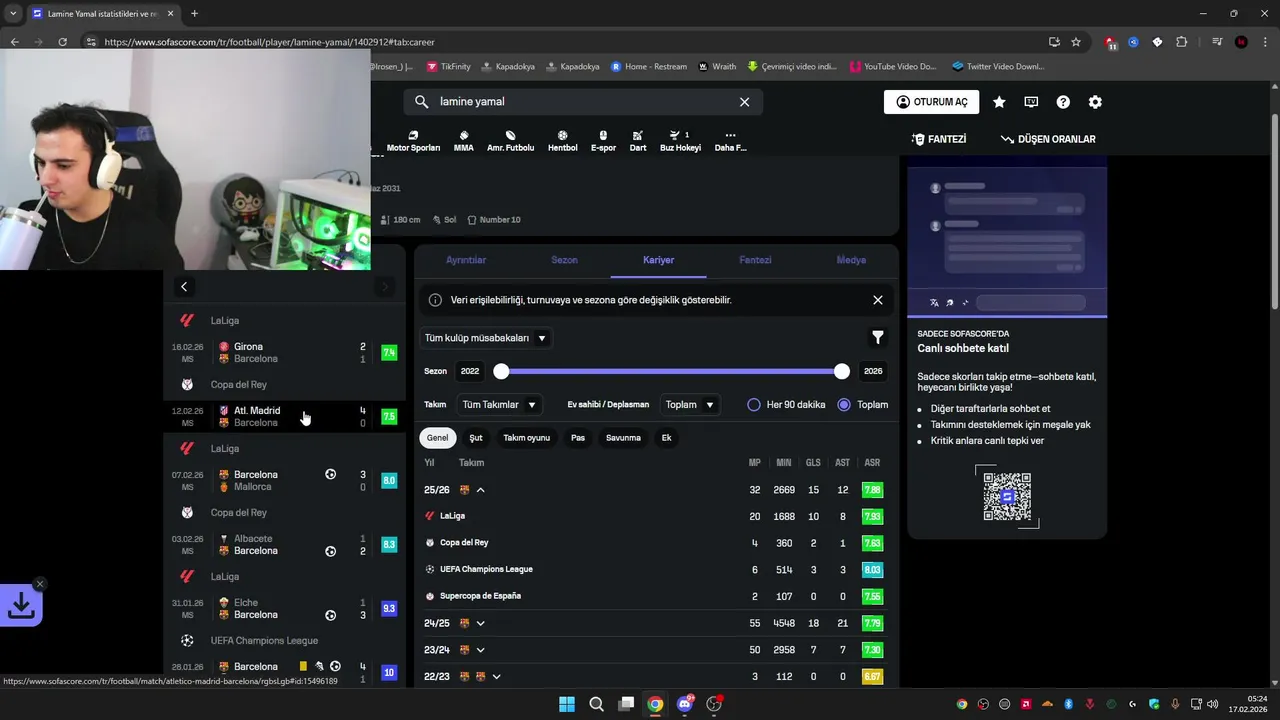
Task: Click UEFA Champions League career row
Action: (654, 569)
